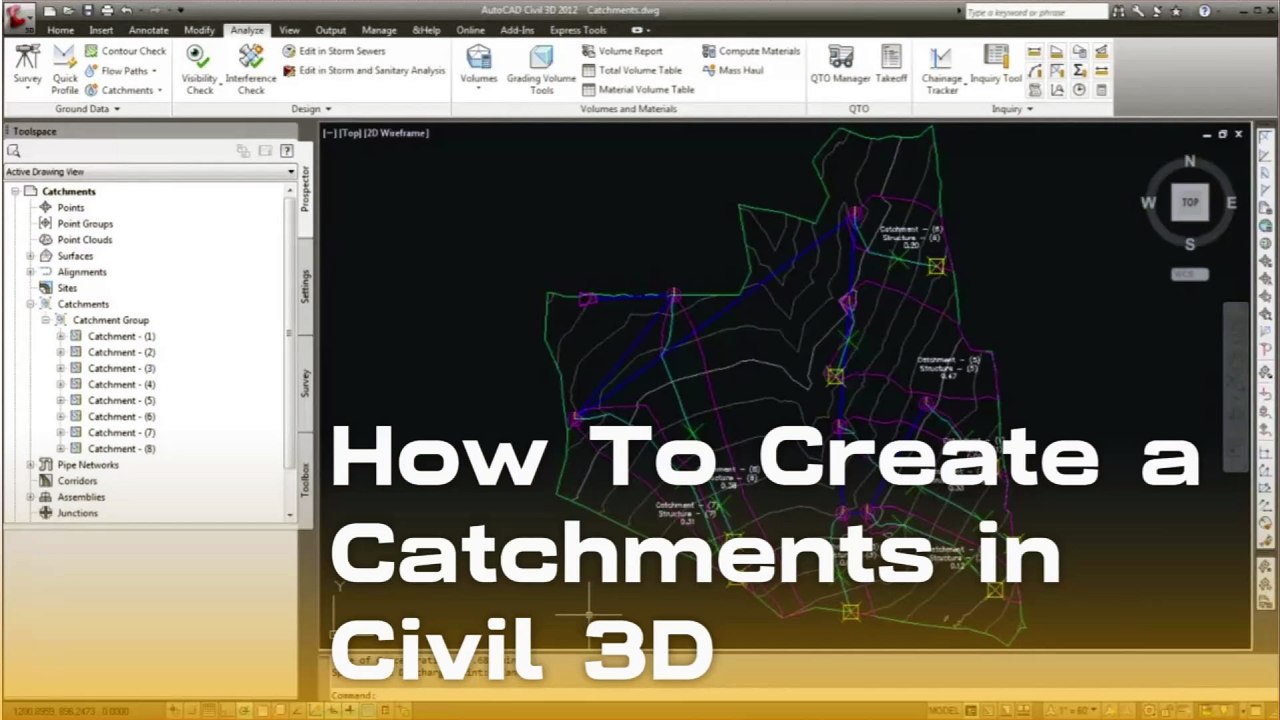Click the sigma summation inquiry icon
Image resolution: width=1280 pixels, height=720 pixels.
tap(1079, 71)
